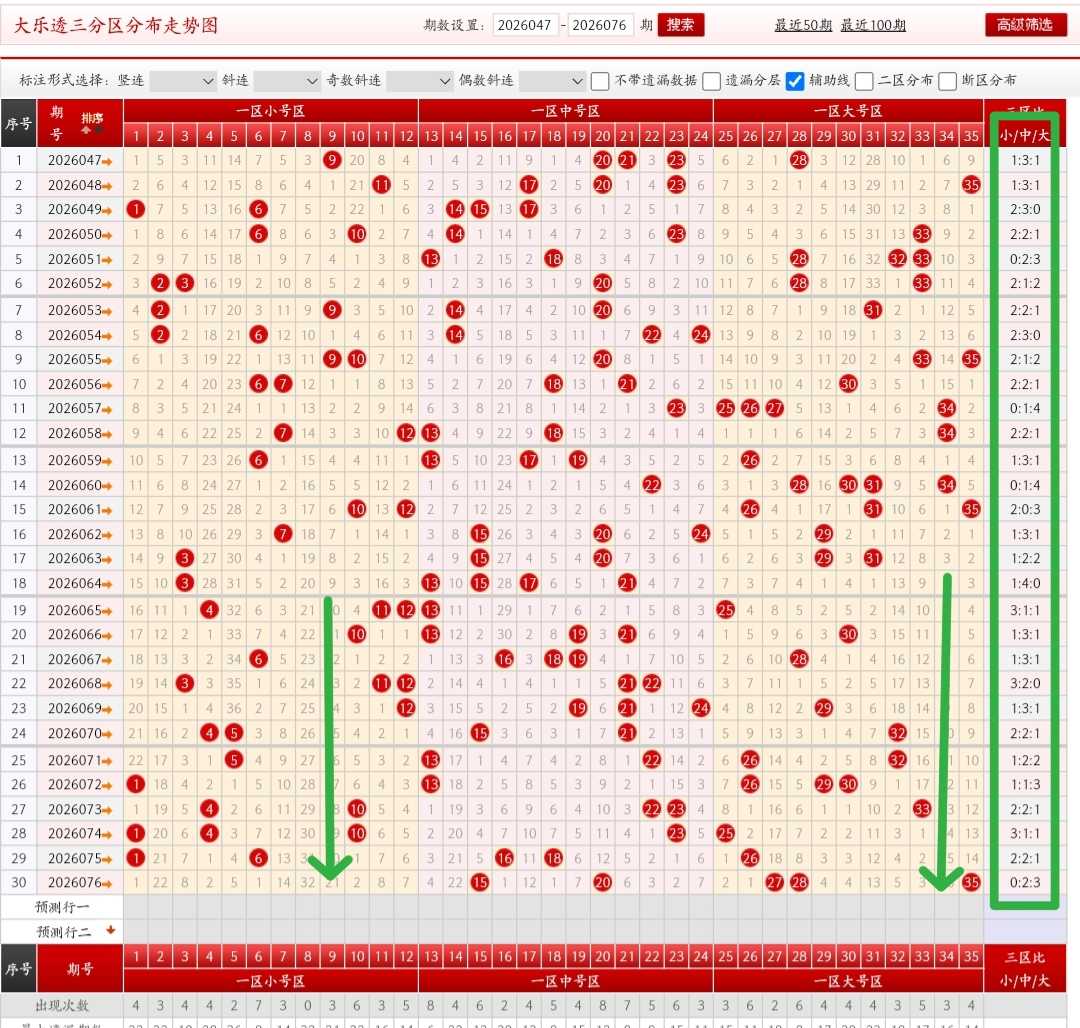Enable the 二区分布 checkbox
Screen dimensions: 1080x1028
pos(864,81)
